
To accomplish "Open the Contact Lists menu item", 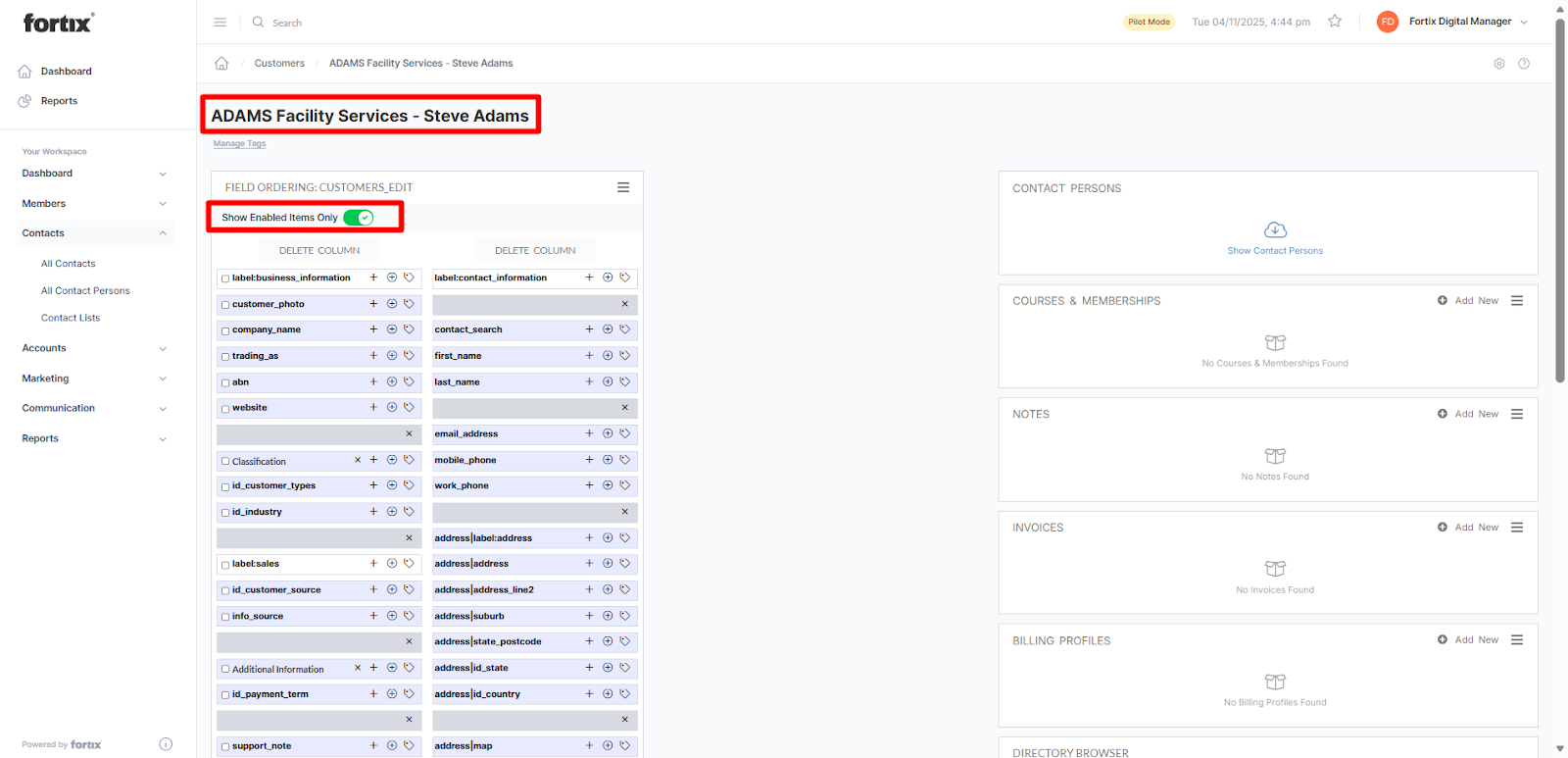I will click(x=71, y=318).
